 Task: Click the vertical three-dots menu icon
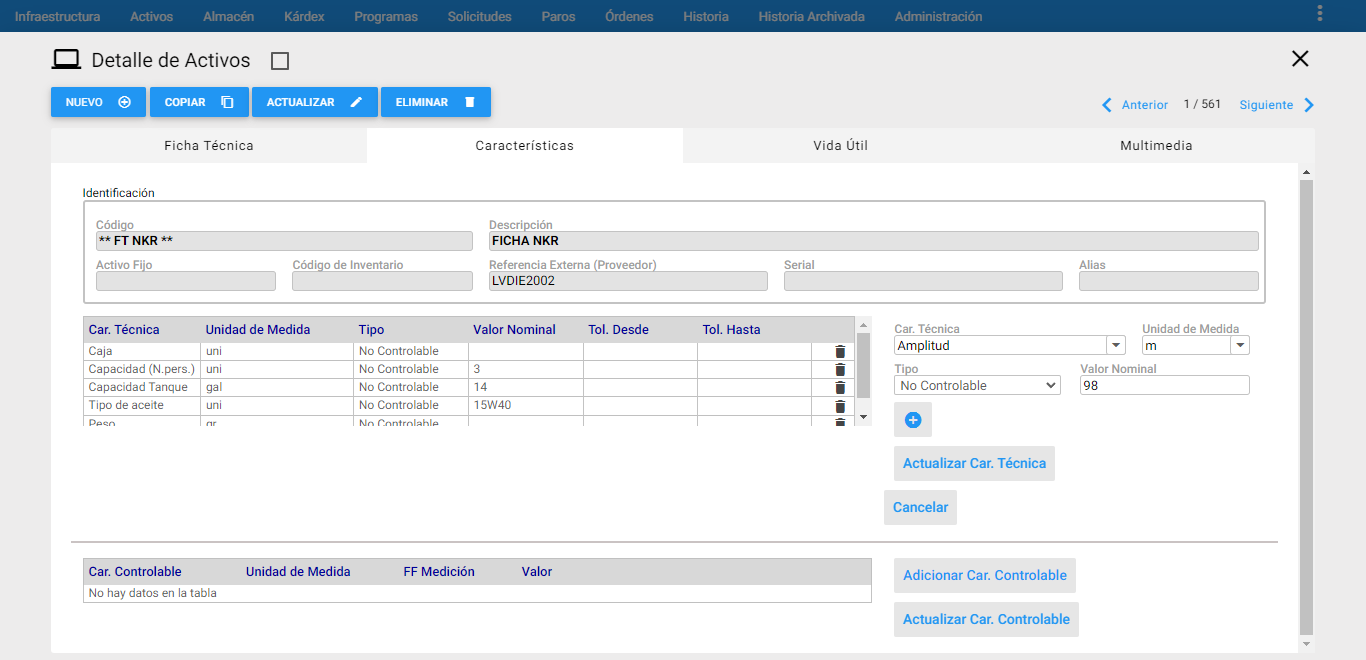[1320, 13]
